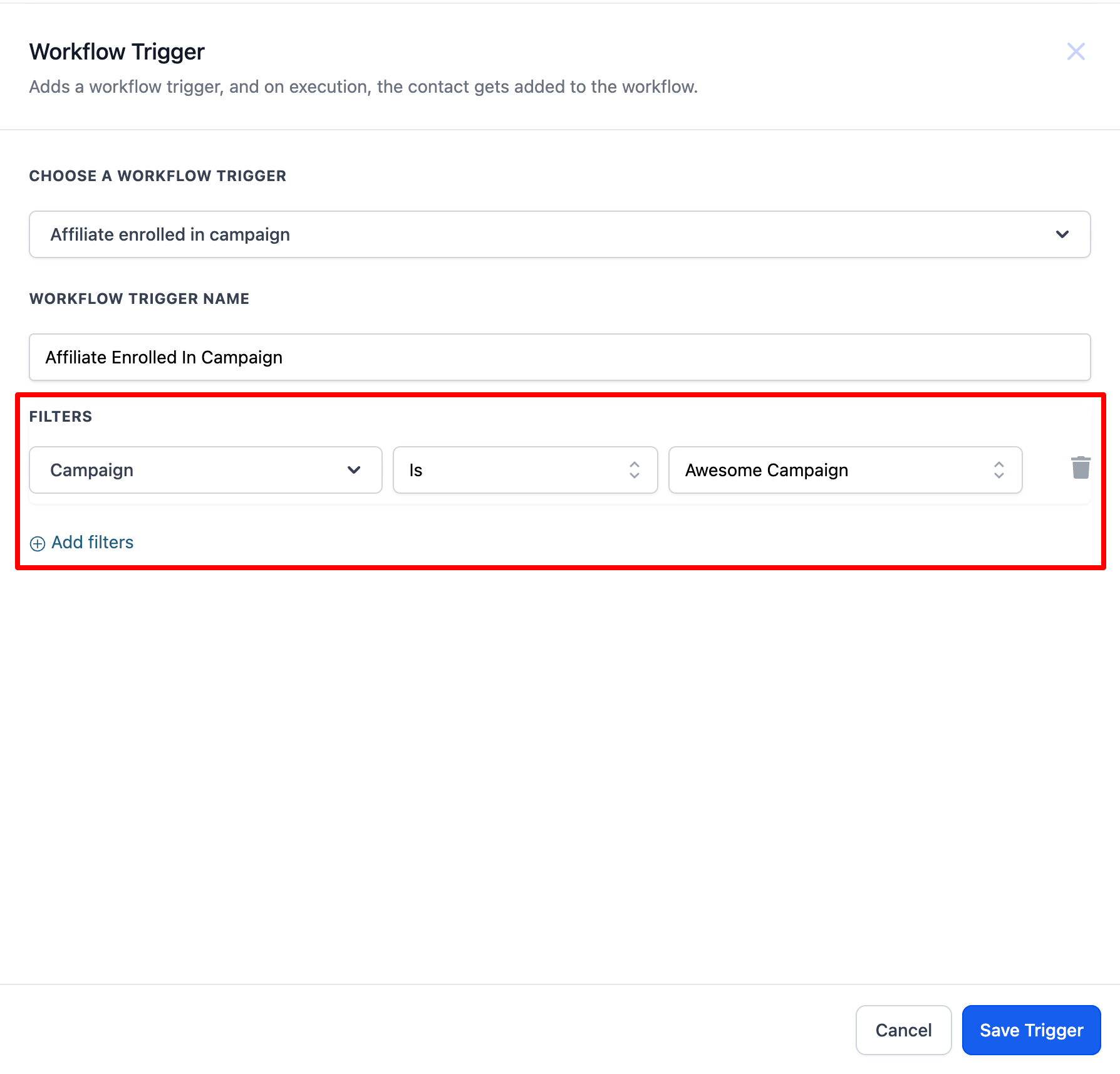This screenshot has height=1074, width=1120.
Task: Click the Workflow Trigger Name label
Action: click(x=139, y=299)
